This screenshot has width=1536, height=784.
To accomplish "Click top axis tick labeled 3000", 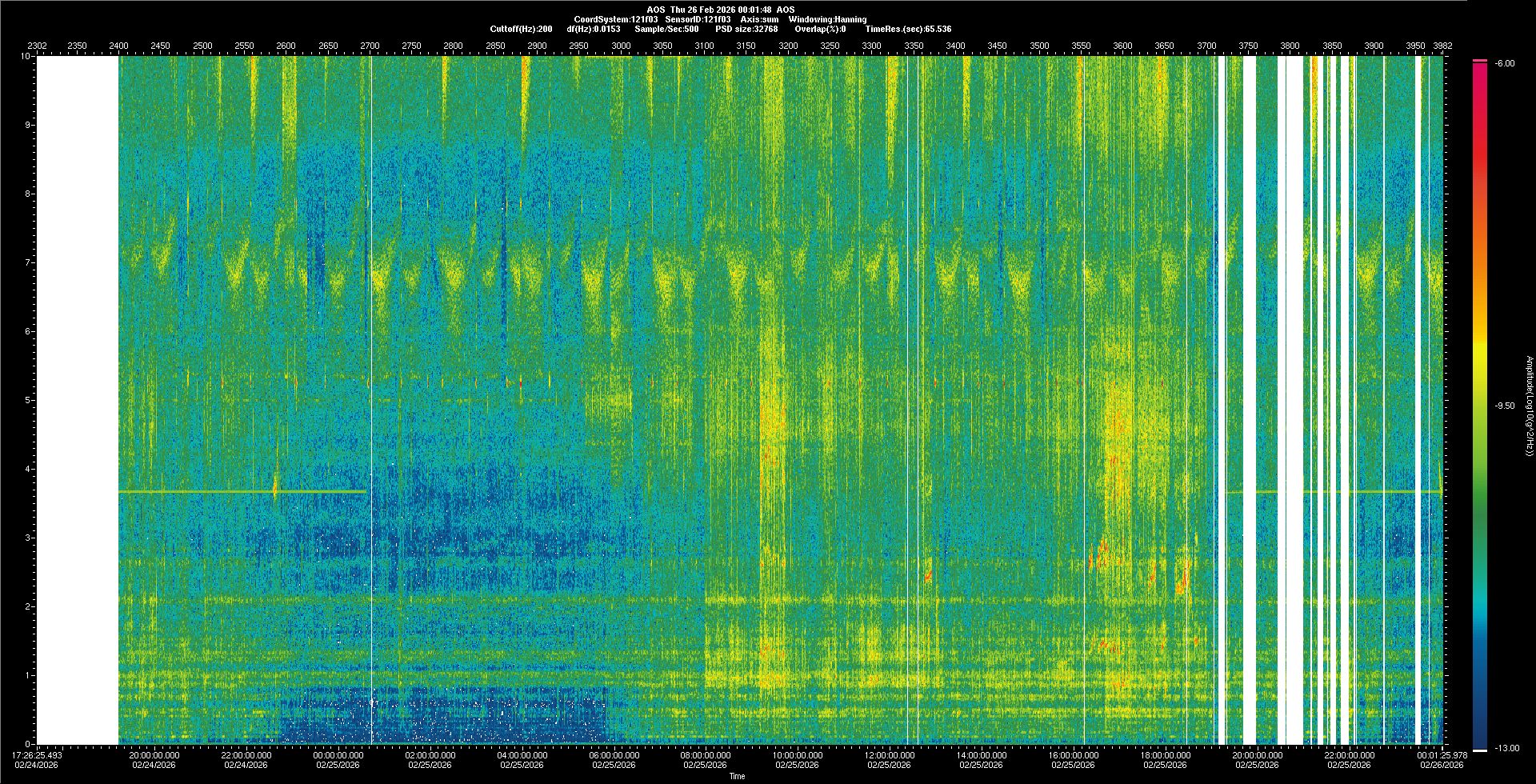I will [x=621, y=46].
